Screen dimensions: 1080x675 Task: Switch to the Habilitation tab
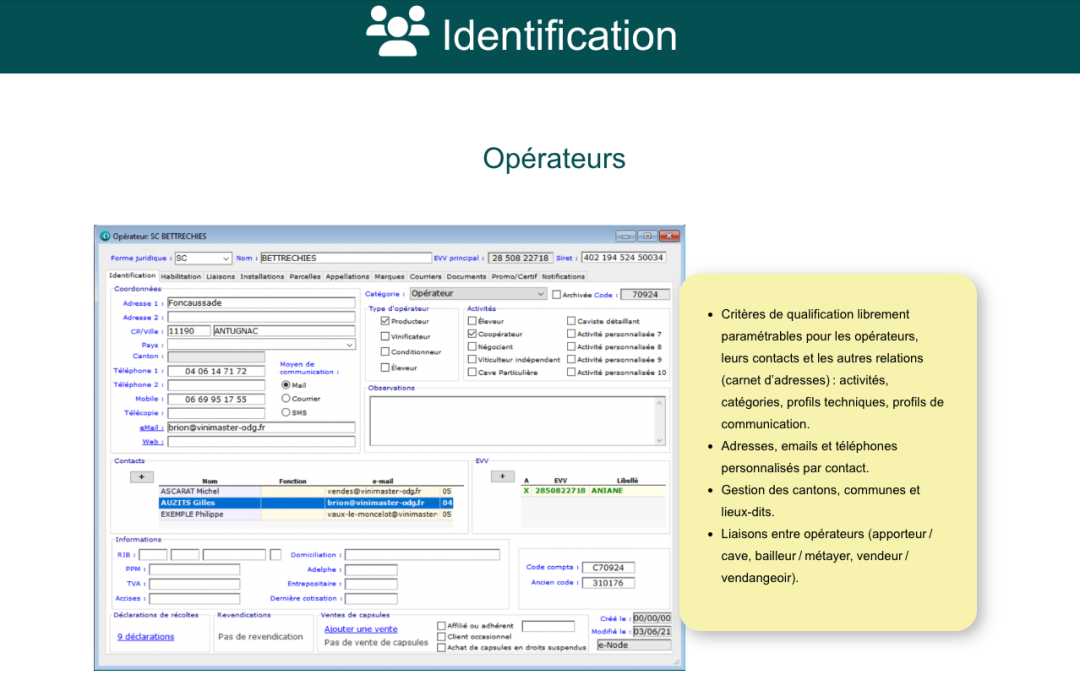click(180, 276)
